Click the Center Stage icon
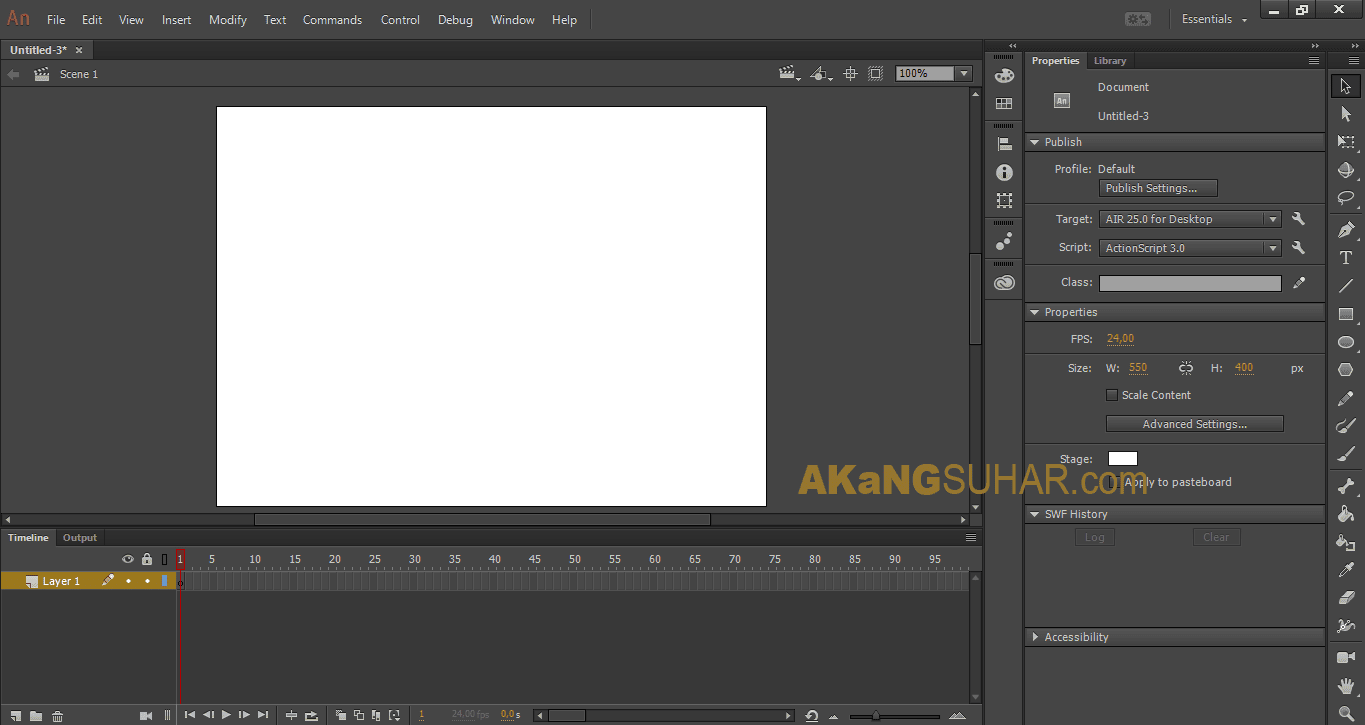The height and width of the screenshot is (725, 1365). click(850, 73)
